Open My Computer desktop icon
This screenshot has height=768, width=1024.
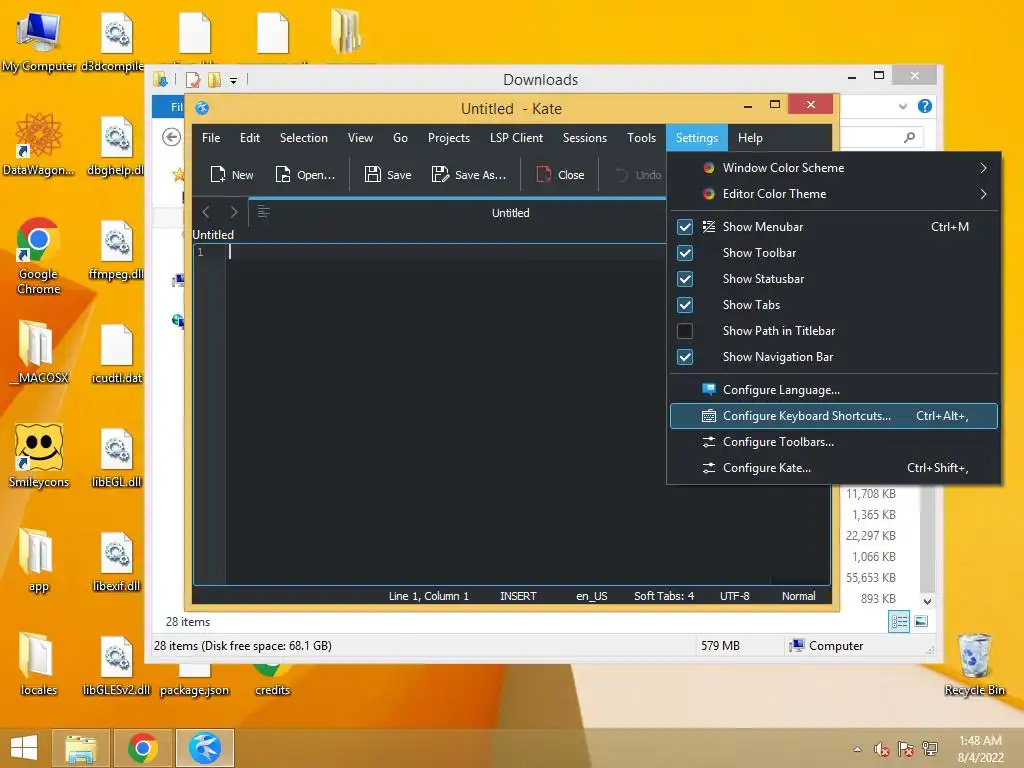pyautogui.click(x=39, y=39)
